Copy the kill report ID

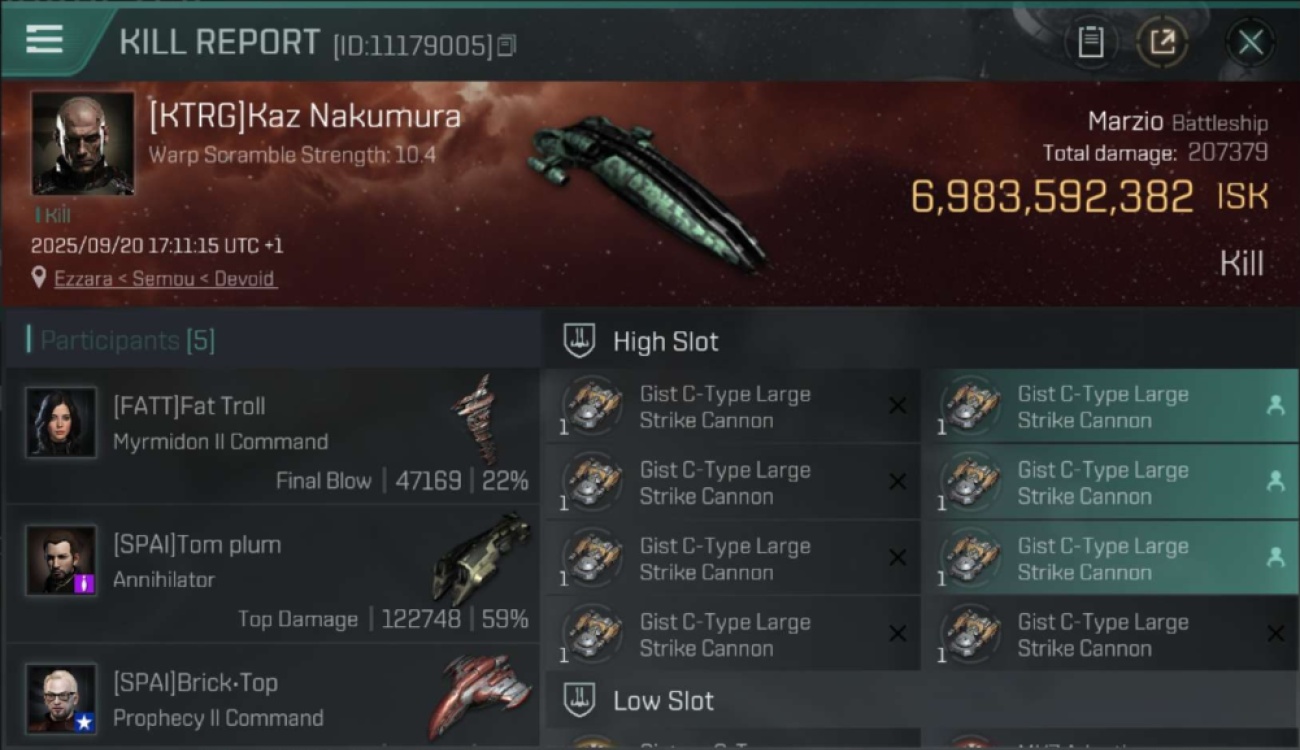(506, 46)
